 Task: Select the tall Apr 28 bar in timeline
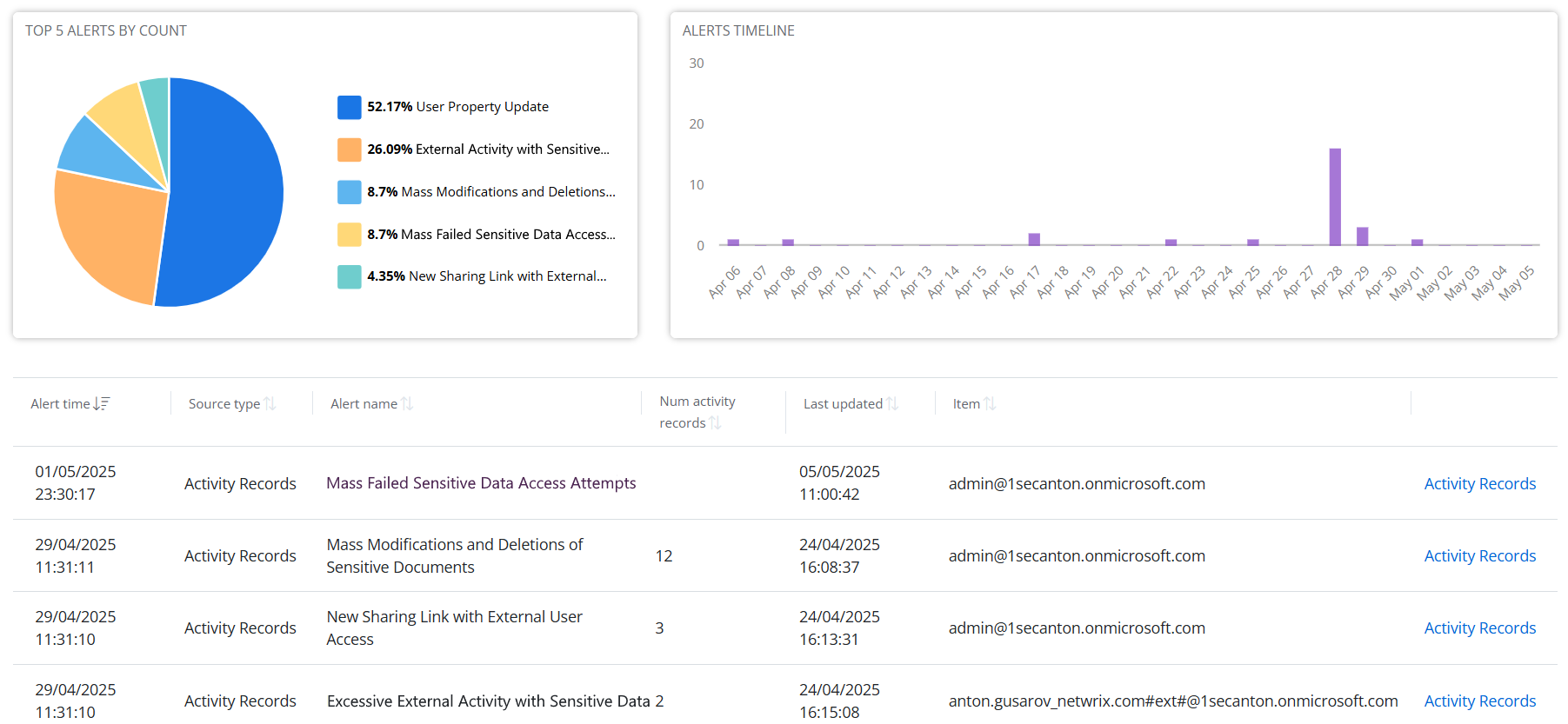[x=1334, y=197]
